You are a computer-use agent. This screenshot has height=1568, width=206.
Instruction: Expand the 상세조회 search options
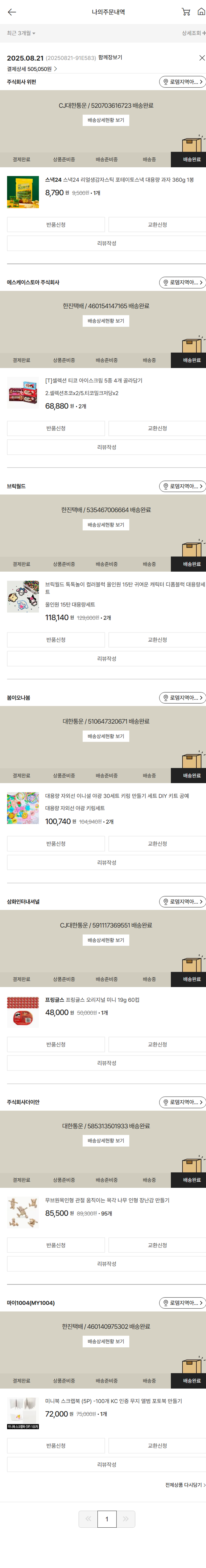click(193, 33)
